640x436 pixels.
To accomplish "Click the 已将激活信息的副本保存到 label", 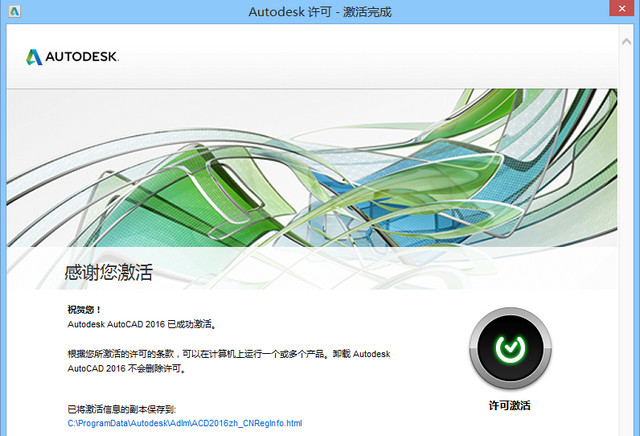I will 122,409.
